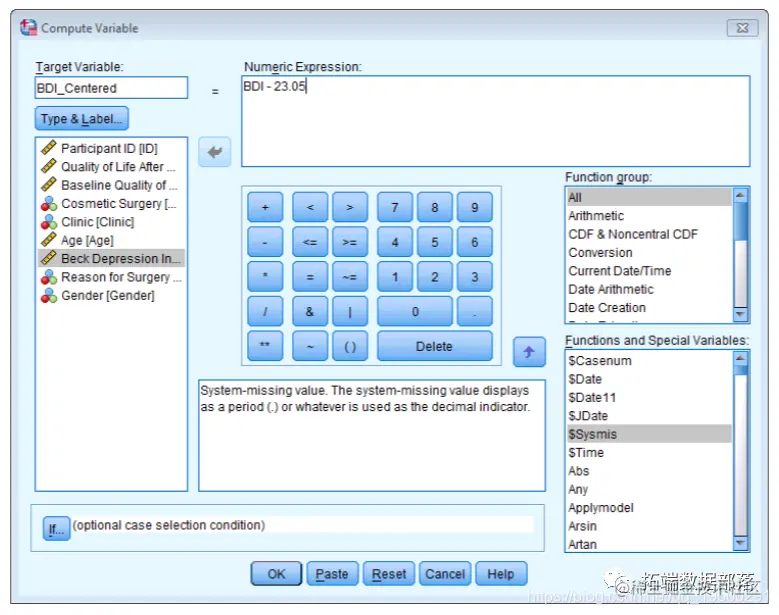779x615 pixels.
Task: Select $Casenum in functions list
Action: tap(649, 361)
